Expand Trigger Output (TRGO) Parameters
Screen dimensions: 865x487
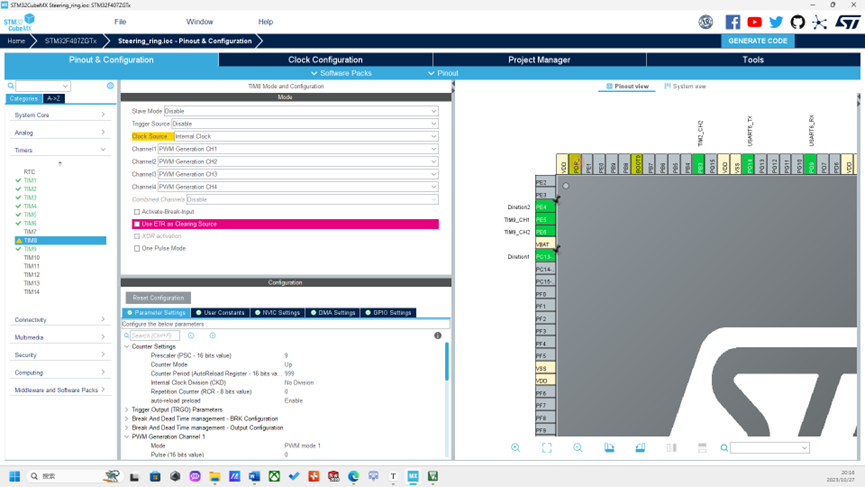pyautogui.click(x=126, y=410)
